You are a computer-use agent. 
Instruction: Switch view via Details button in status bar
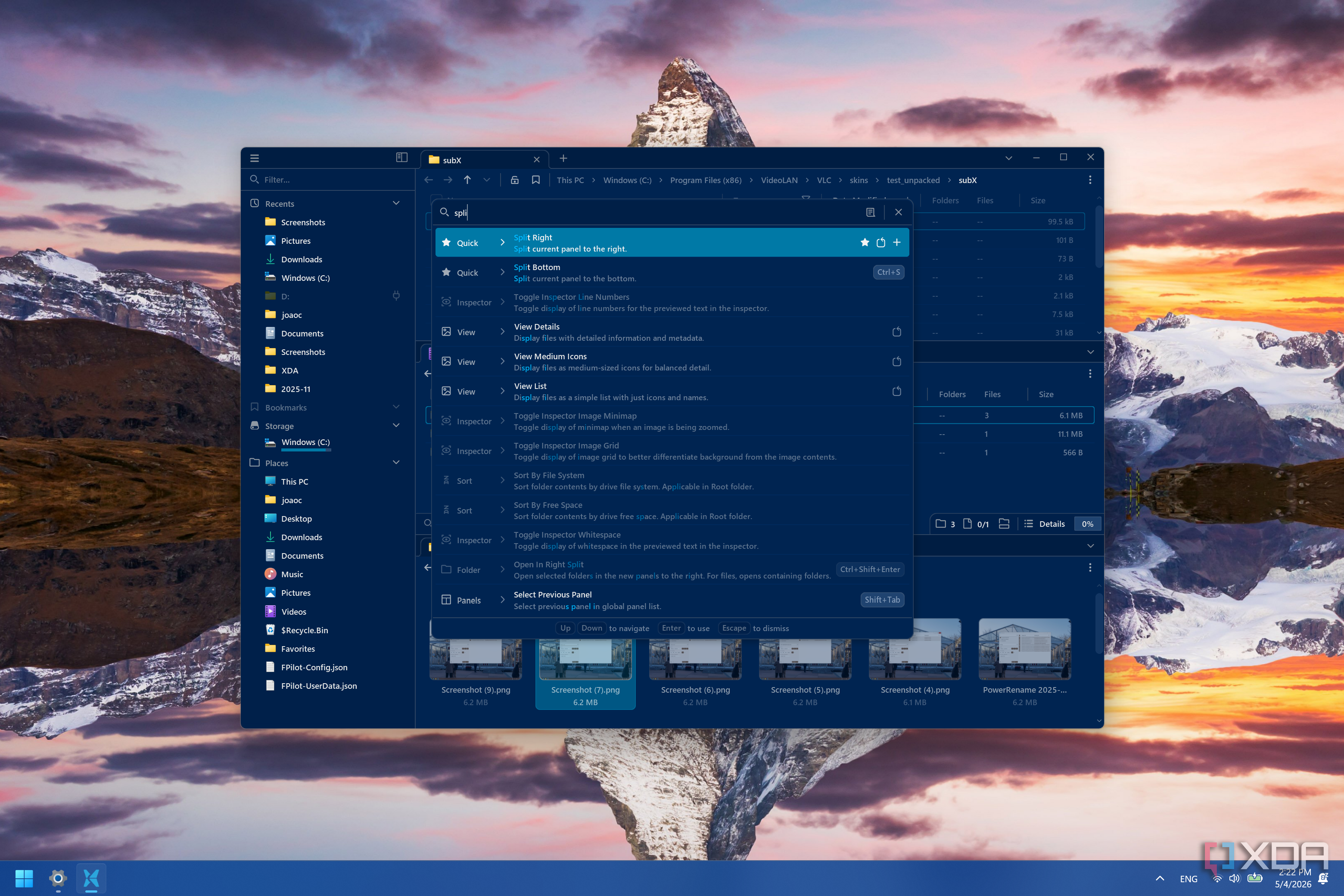(1045, 524)
